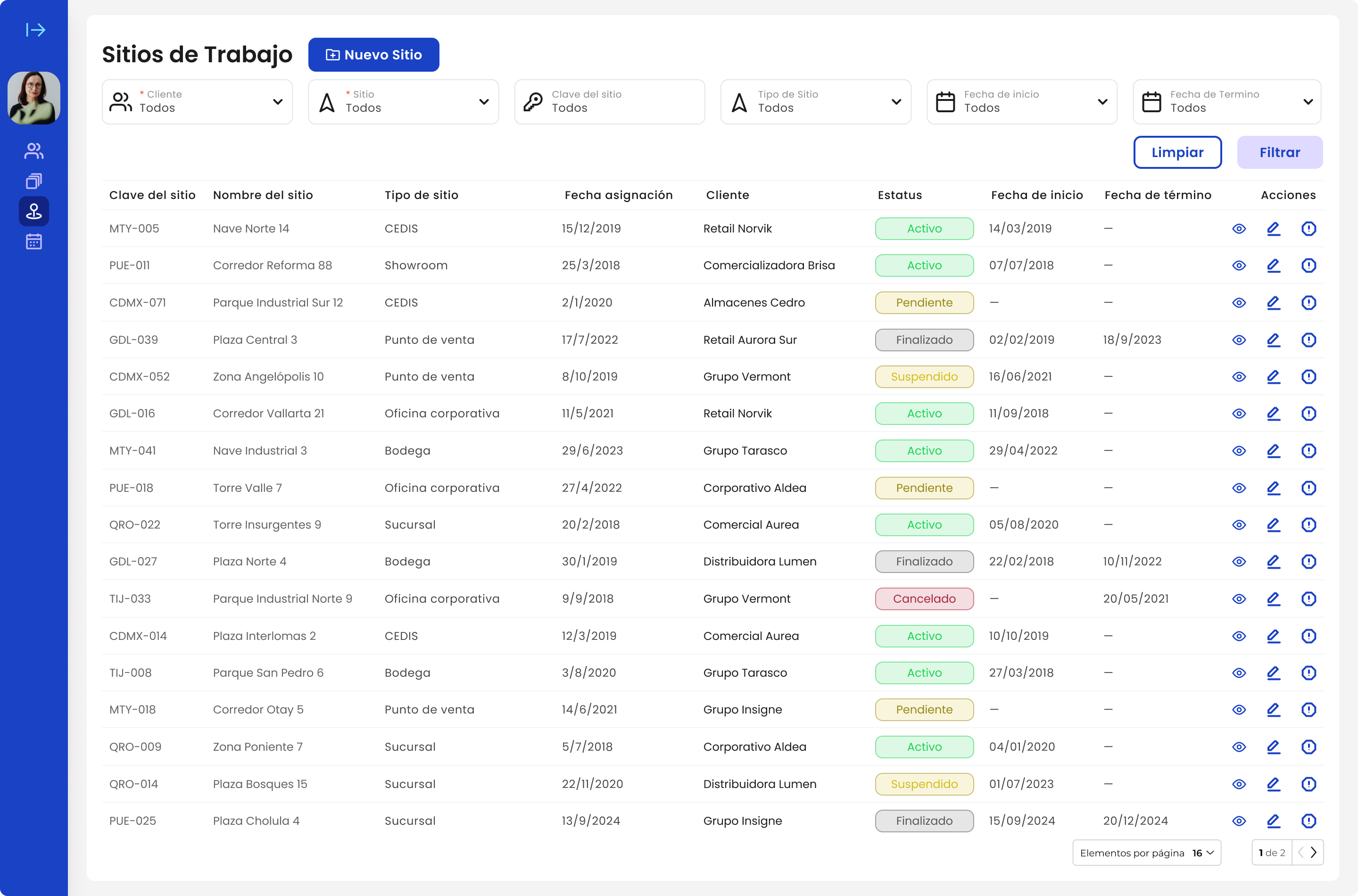This screenshot has height=896, width=1358.
Task: Go to previous page arrow
Action: click(x=1301, y=853)
